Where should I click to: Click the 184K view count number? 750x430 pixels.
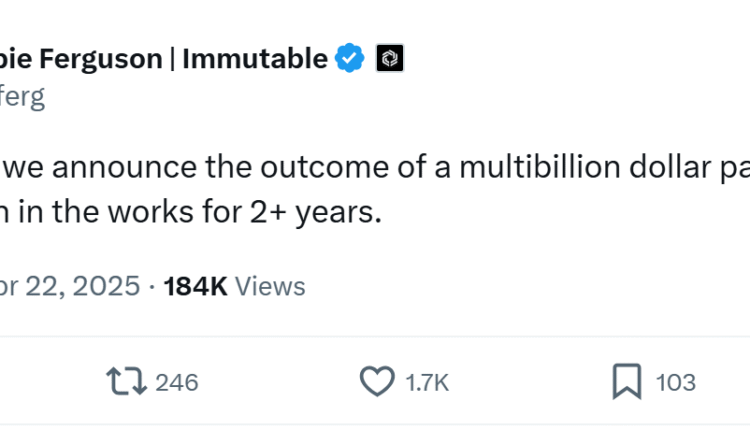pyautogui.click(x=196, y=287)
